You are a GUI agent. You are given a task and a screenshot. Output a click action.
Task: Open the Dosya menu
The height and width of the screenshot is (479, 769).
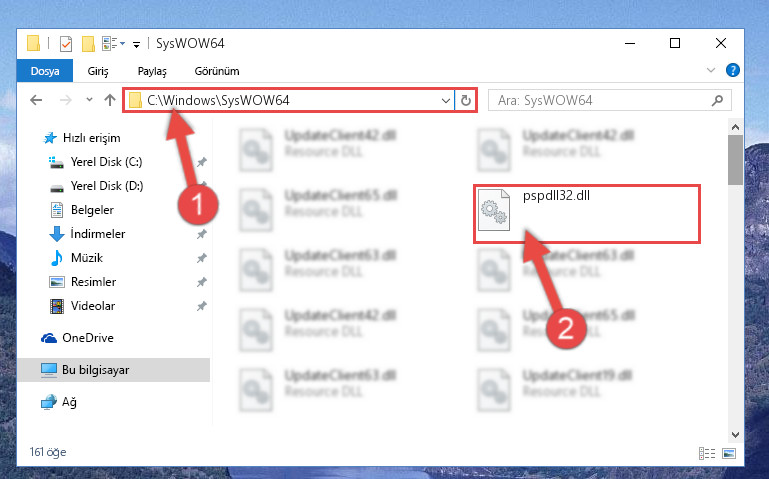45,71
